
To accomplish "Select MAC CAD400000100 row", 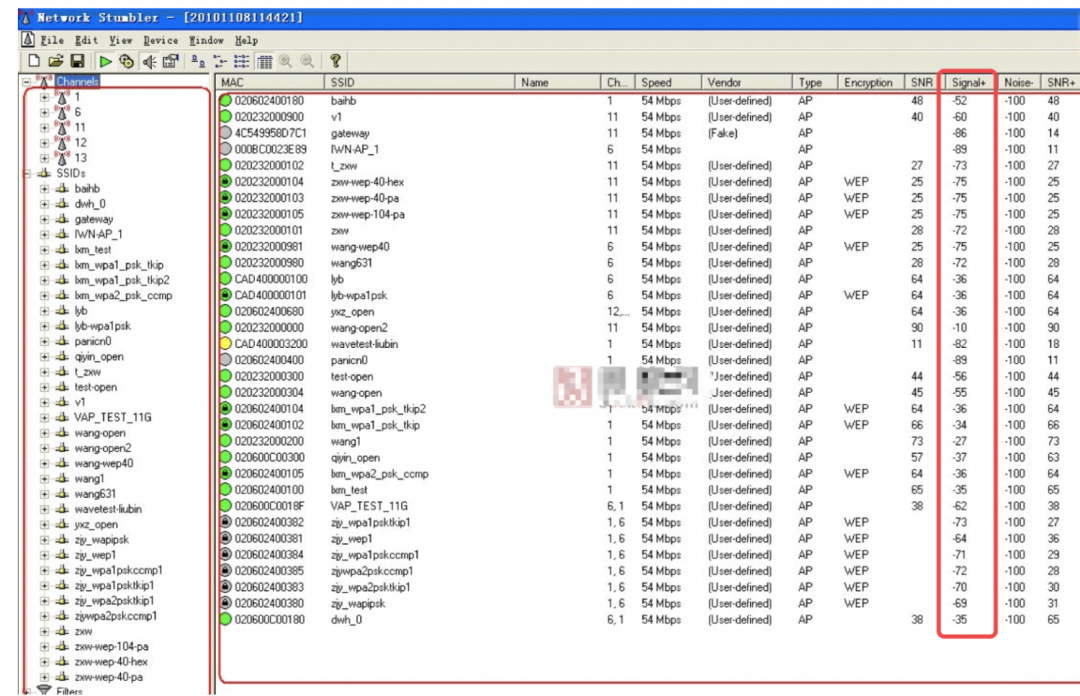I will [271, 279].
